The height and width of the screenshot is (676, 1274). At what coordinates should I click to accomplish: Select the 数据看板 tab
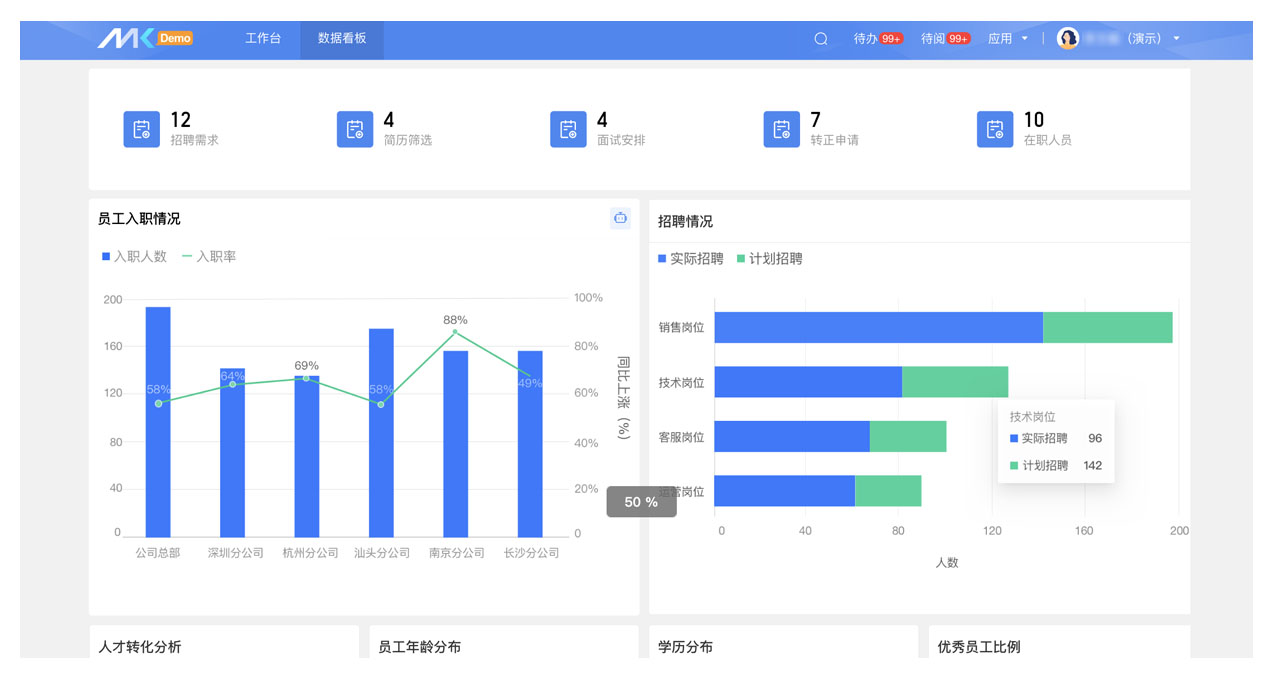coord(342,39)
